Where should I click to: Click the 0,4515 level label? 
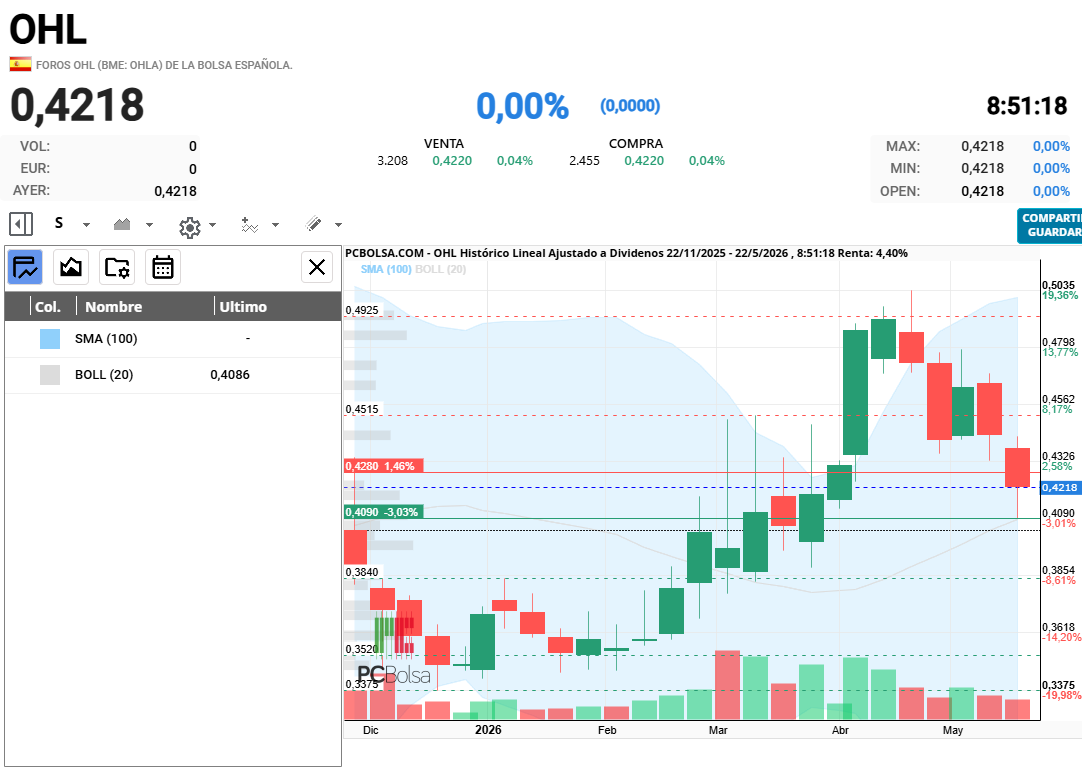coord(362,409)
